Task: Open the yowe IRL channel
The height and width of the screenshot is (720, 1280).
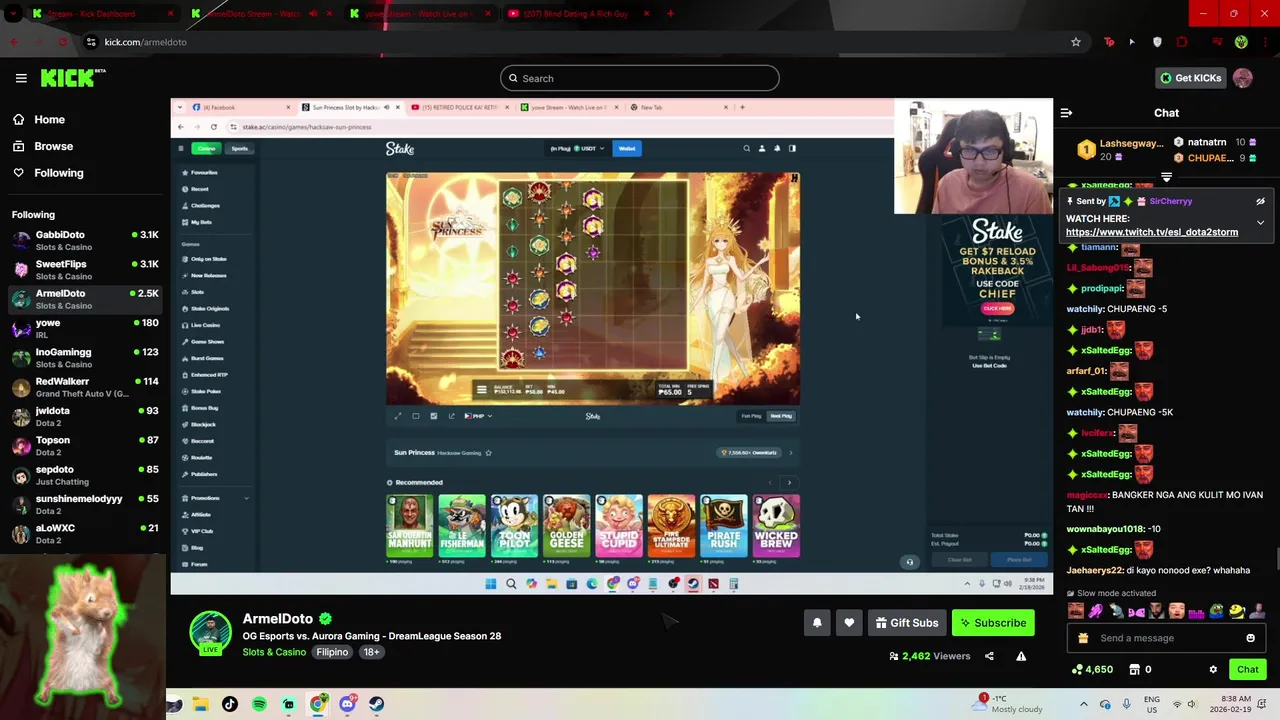Action: pyautogui.click(x=85, y=328)
